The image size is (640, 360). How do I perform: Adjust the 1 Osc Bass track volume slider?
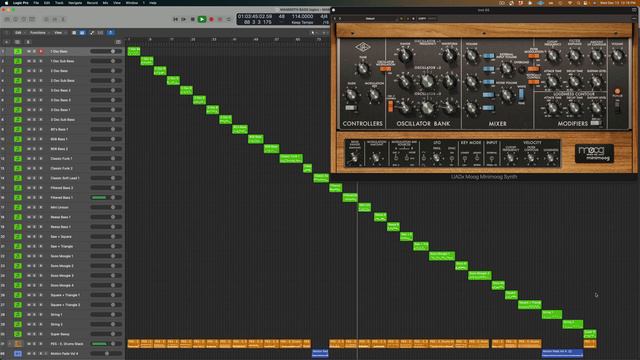coord(106,51)
